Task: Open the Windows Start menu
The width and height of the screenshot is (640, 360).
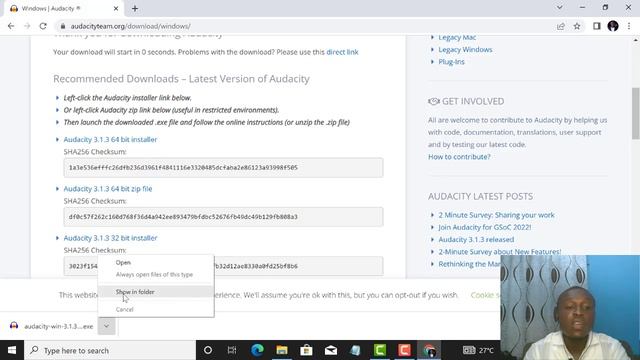Action: [x=12, y=350]
